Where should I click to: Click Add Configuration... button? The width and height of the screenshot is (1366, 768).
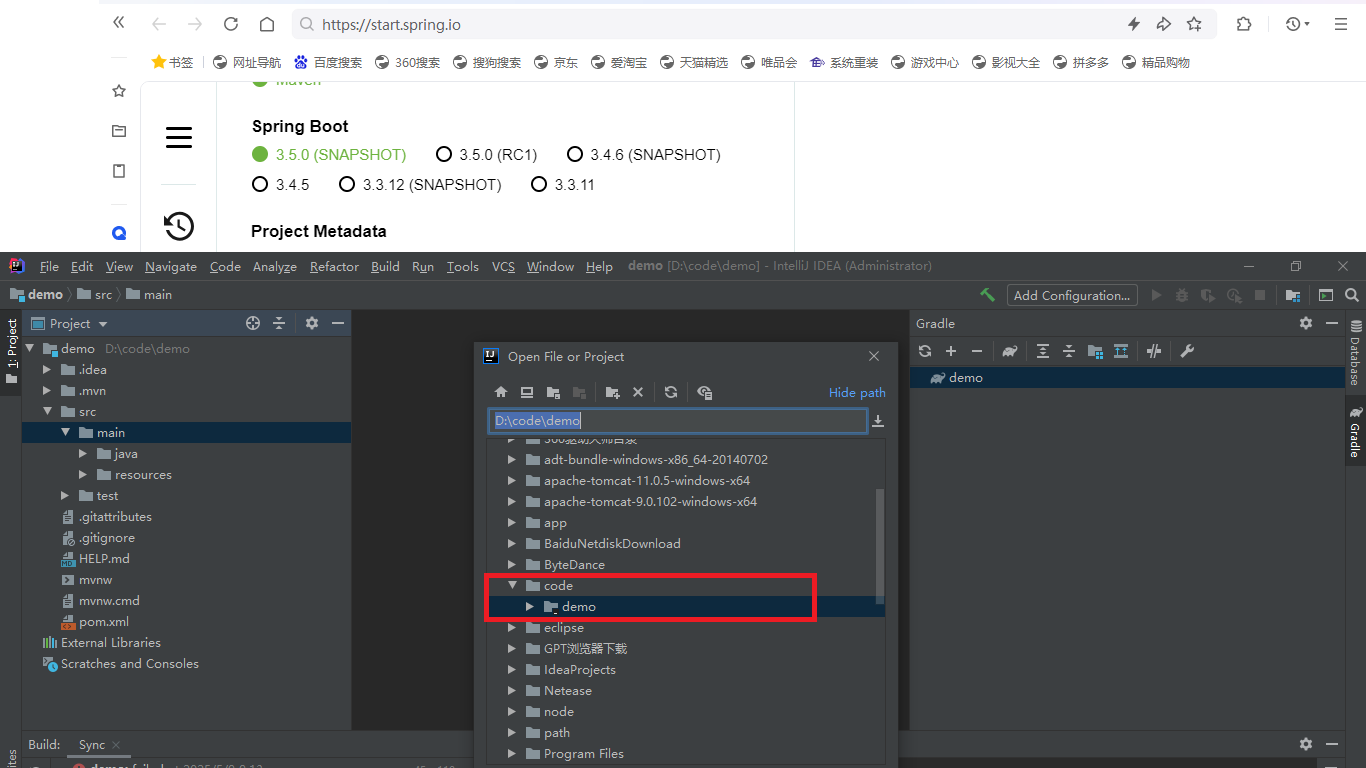pos(1072,295)
